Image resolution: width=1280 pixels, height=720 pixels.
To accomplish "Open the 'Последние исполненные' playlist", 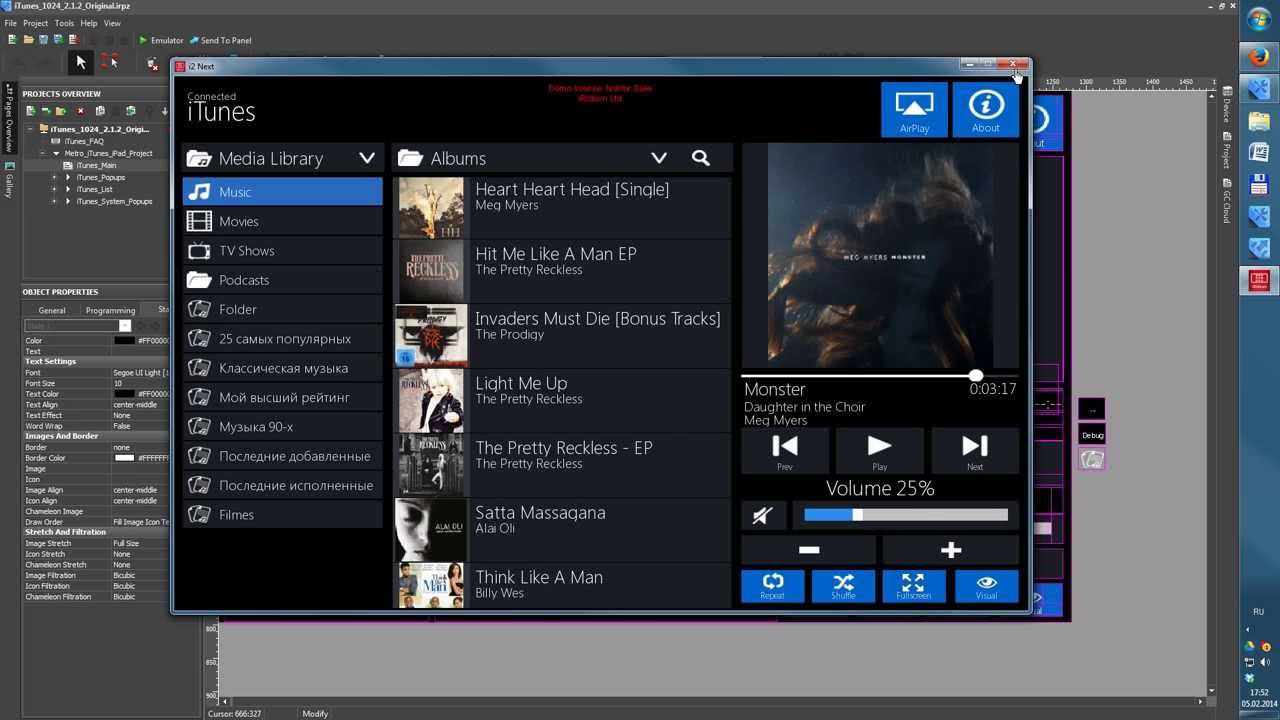I will pos(283,485).
